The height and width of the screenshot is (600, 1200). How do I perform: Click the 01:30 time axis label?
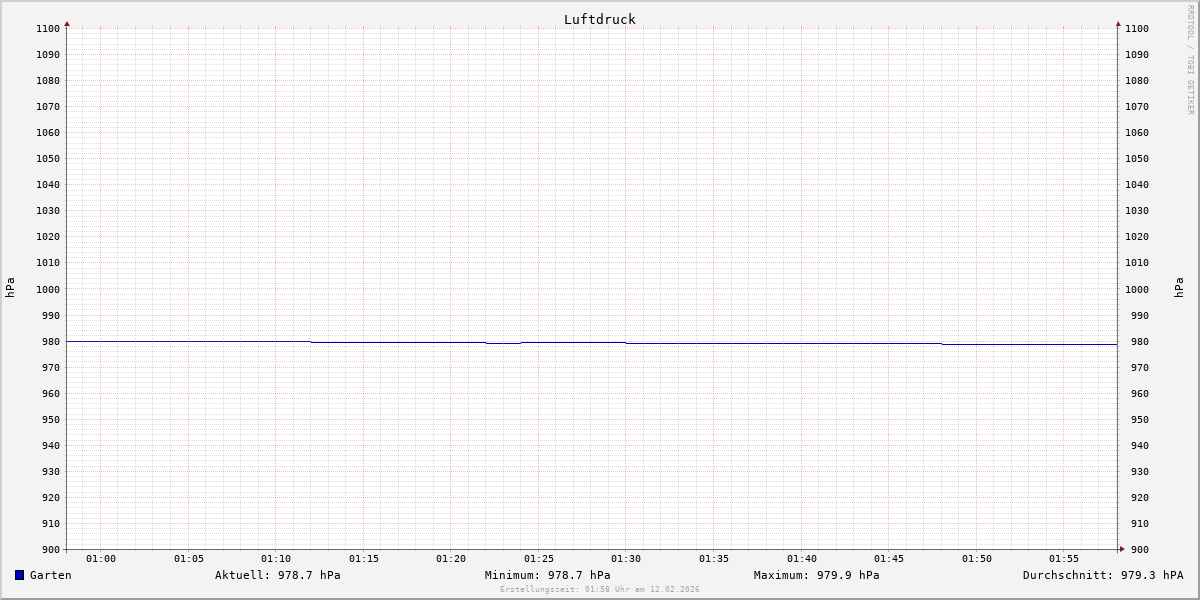click(x=626, y=559)
